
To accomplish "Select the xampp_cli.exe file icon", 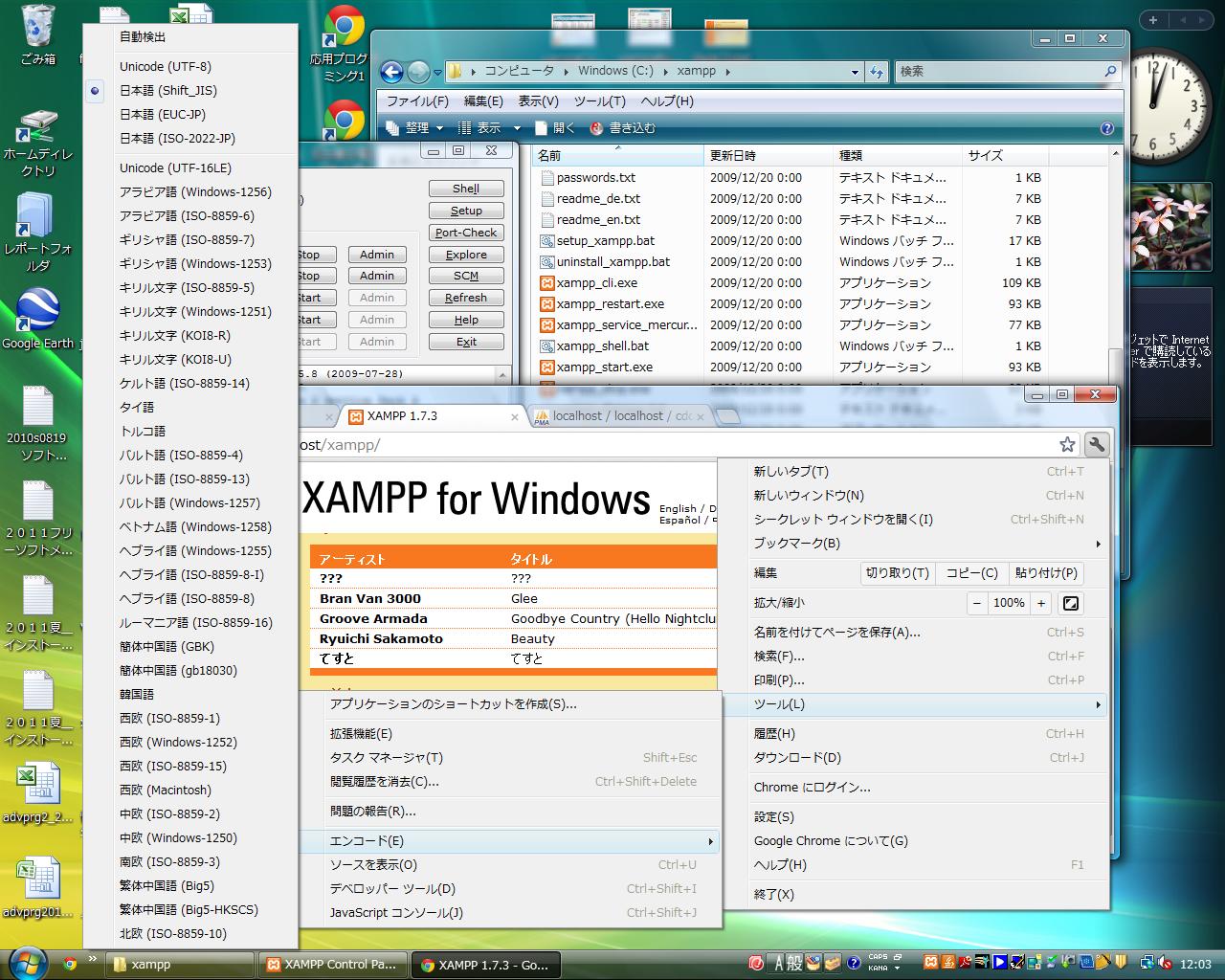I will click(547, 283).
